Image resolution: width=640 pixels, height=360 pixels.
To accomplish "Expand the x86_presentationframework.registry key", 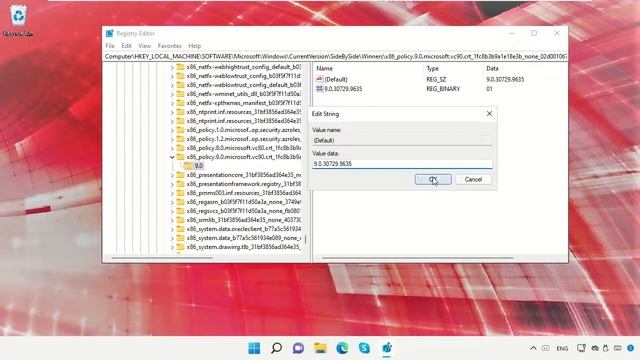I will tap(172, 184).
